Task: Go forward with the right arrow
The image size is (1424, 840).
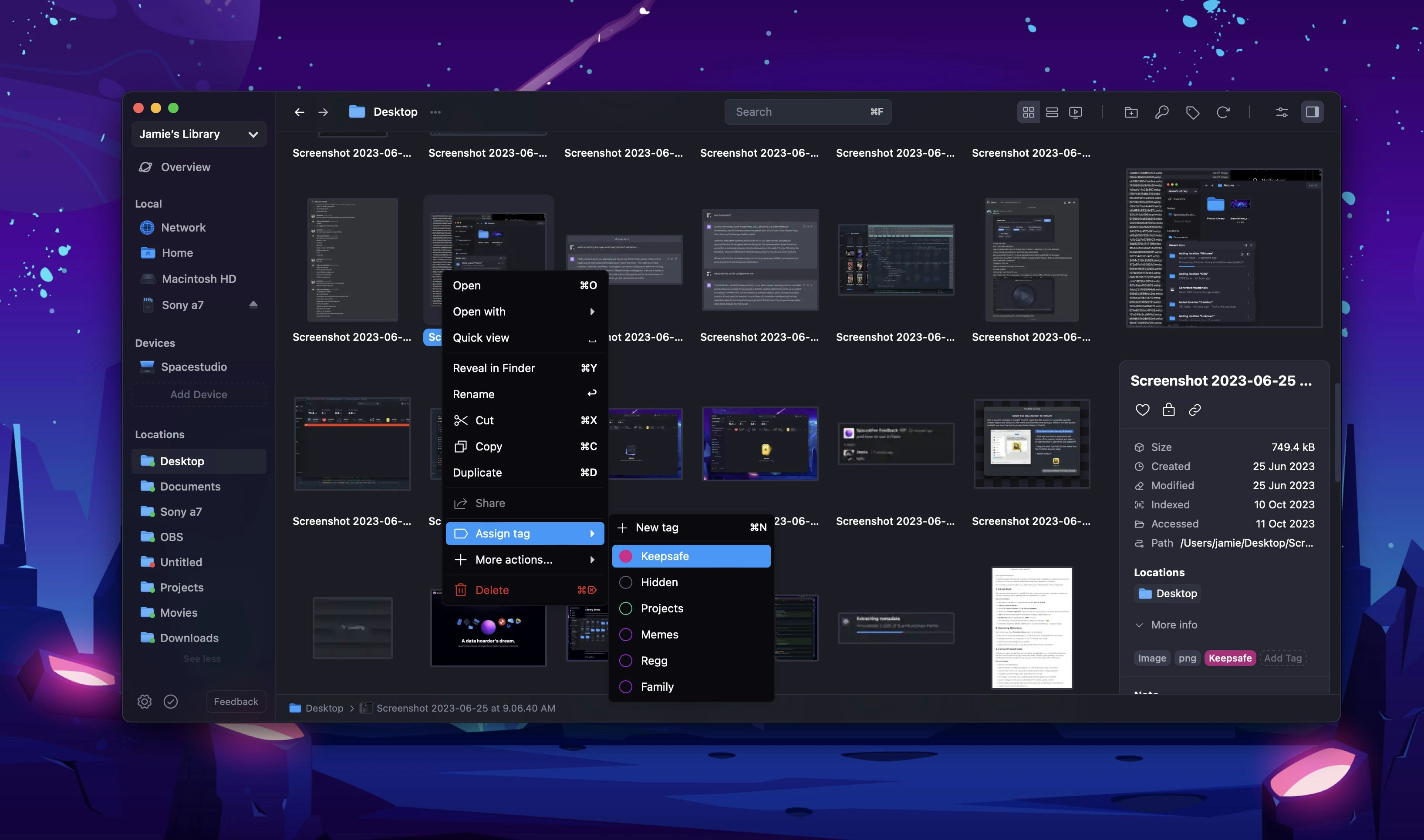Action: click(x=323, y=112)
